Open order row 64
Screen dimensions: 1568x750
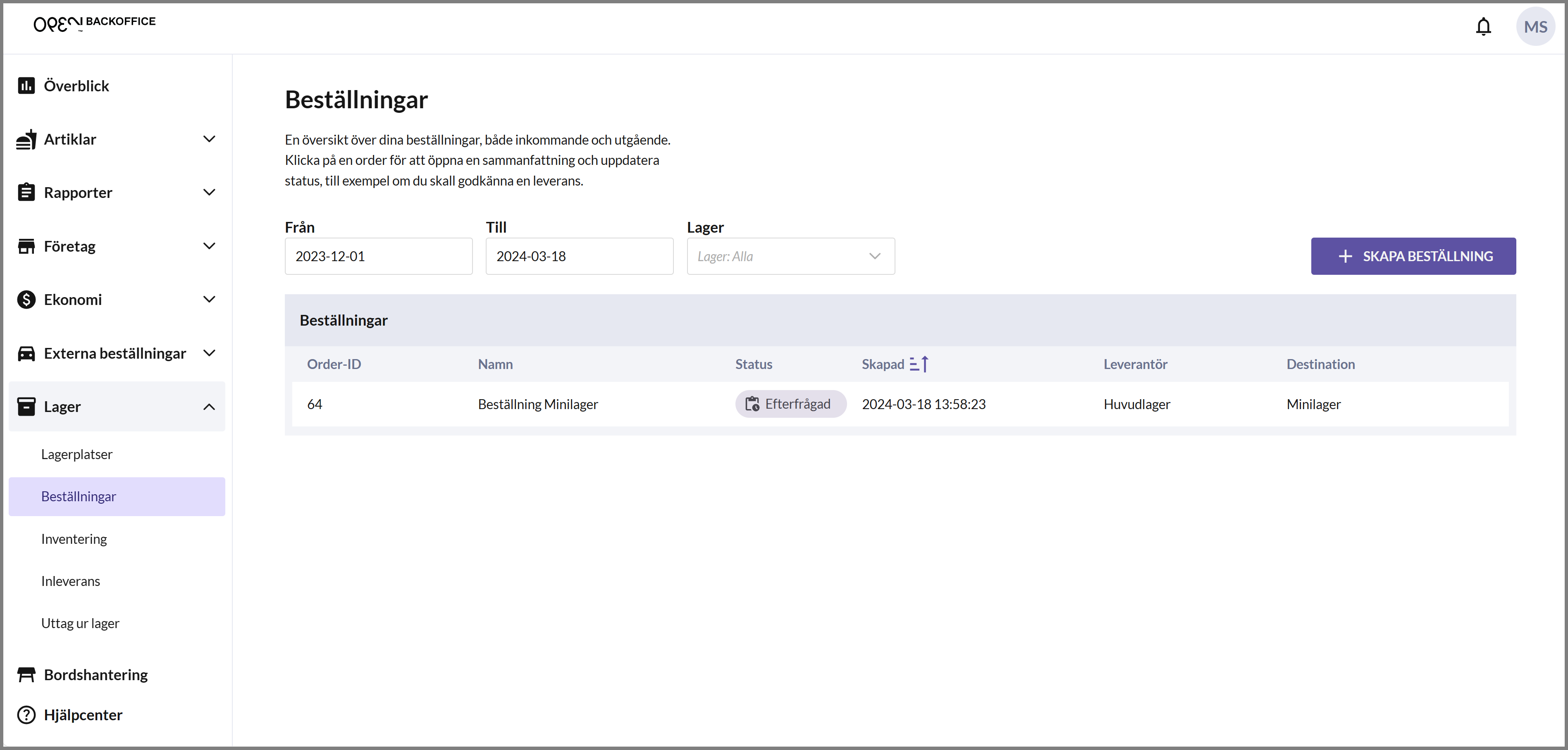click(x=900, y=404)
